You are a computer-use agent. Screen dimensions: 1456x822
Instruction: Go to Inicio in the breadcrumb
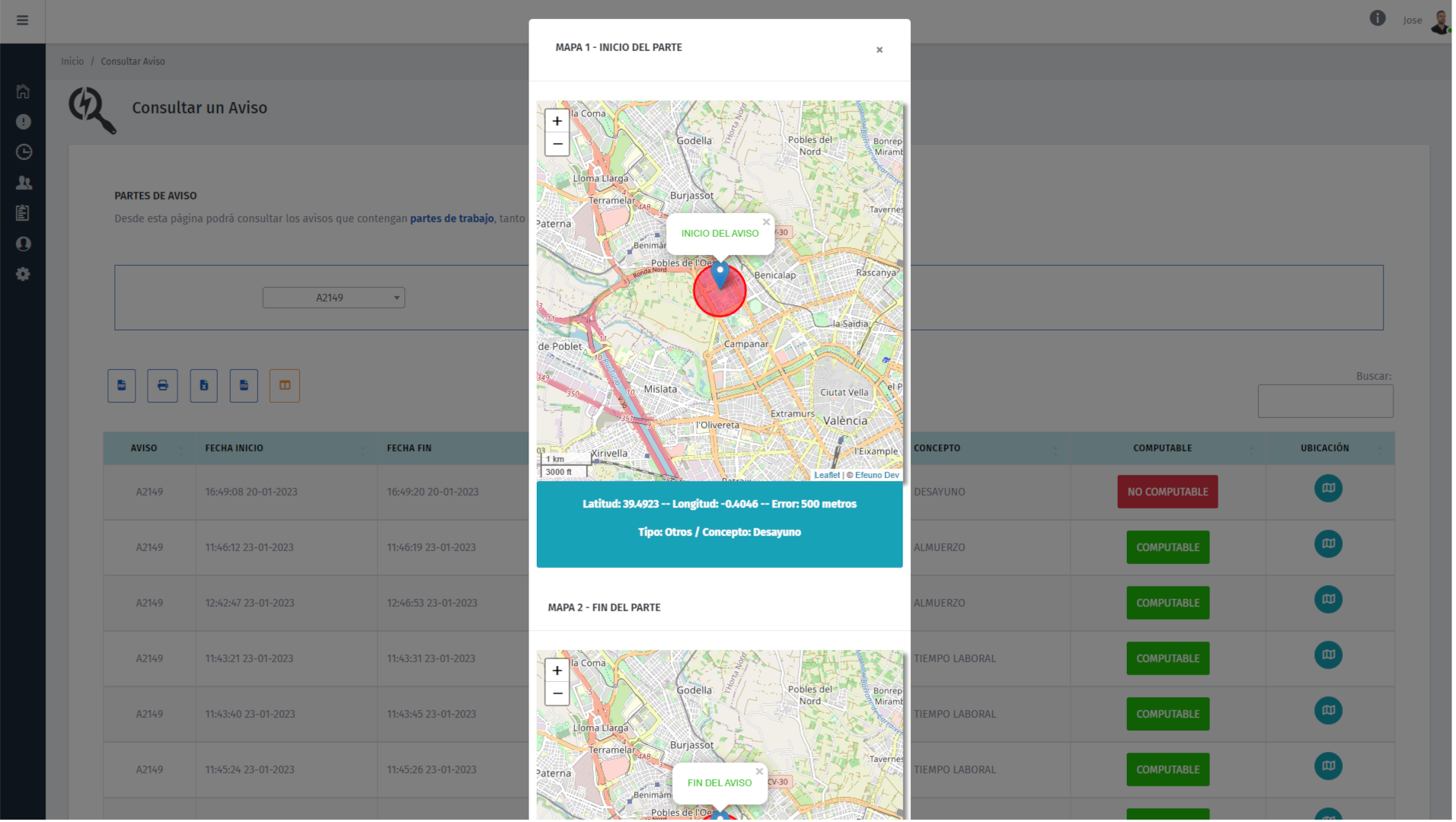(x=72, y=62)
